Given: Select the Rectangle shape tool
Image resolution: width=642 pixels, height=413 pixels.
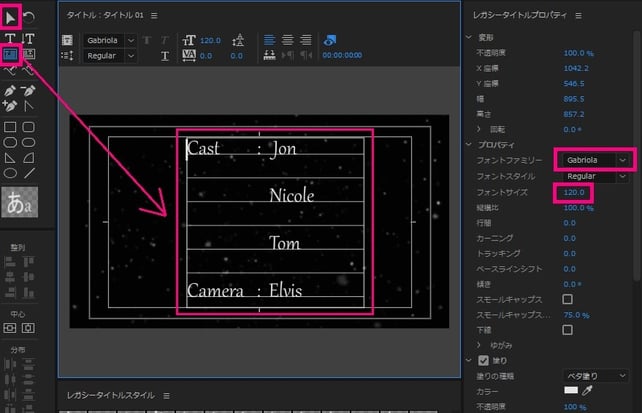Looking at the screenshot, I should (10, 127).
